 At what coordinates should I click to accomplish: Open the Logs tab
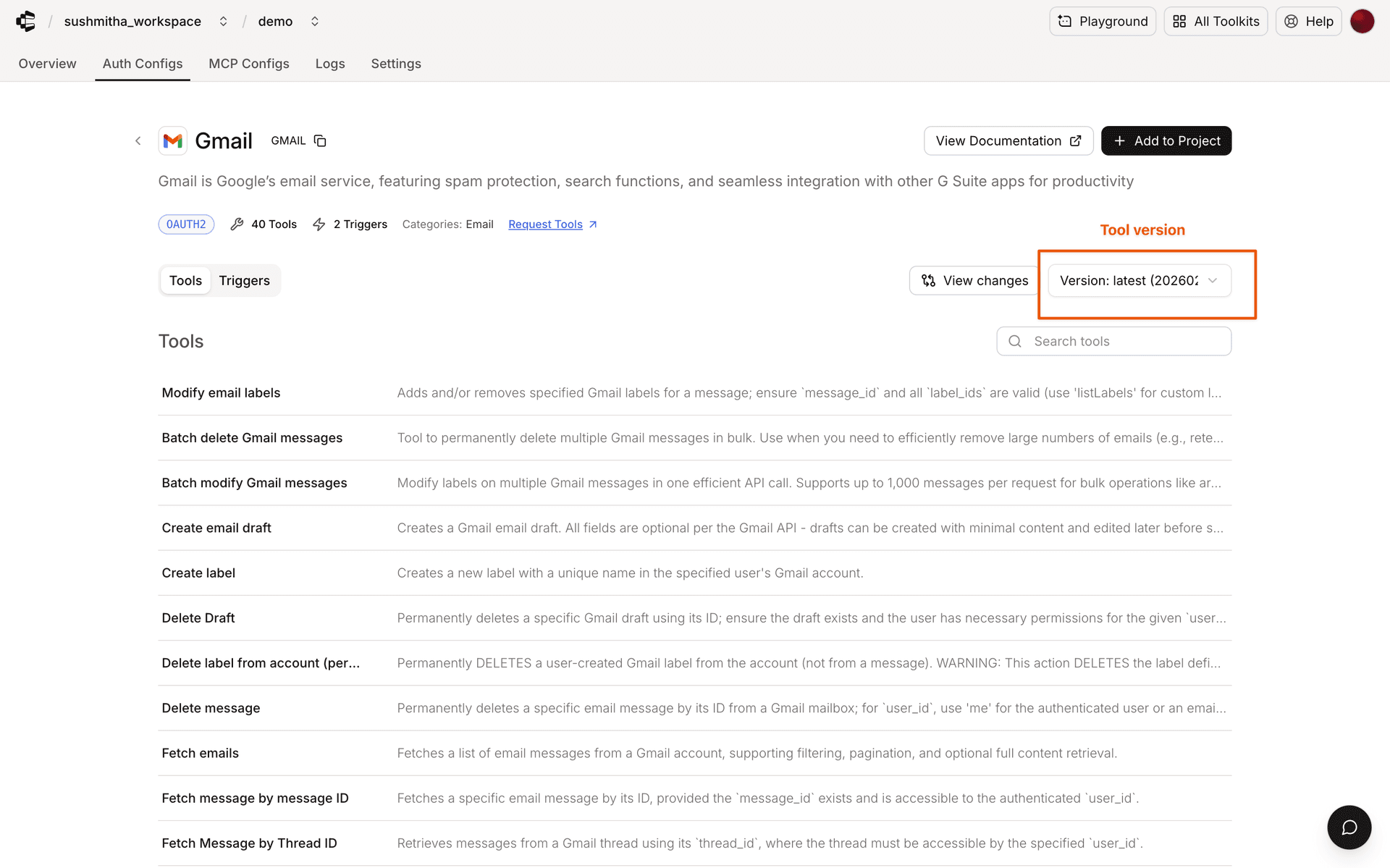[x=330, y=64]
